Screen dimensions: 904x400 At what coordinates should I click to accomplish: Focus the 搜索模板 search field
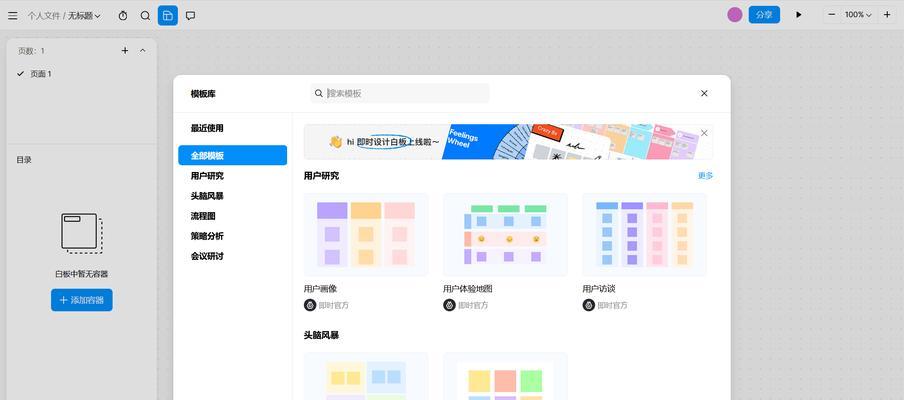pos(400,93)
